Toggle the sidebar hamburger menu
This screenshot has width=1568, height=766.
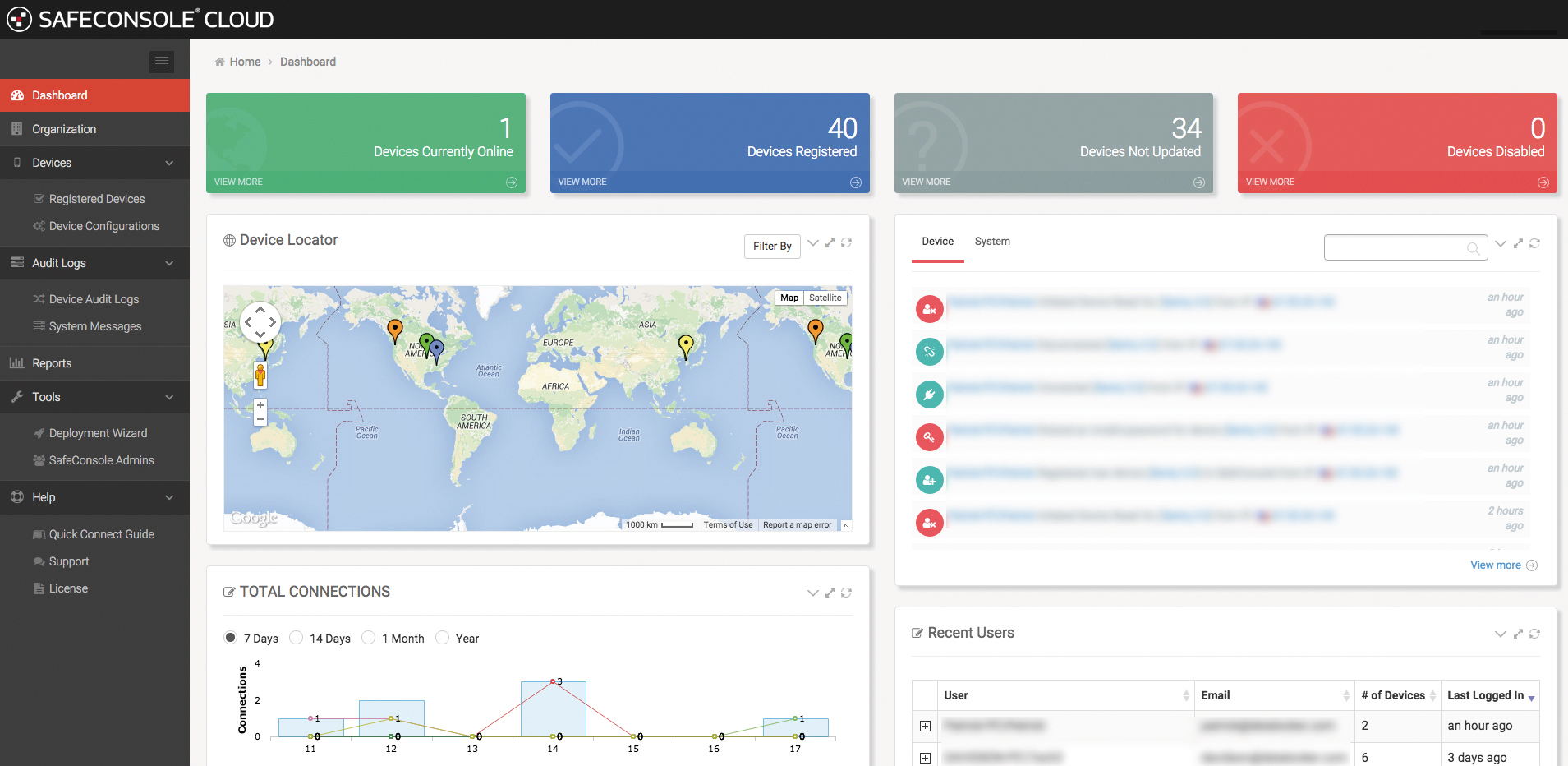click(162, 62)
